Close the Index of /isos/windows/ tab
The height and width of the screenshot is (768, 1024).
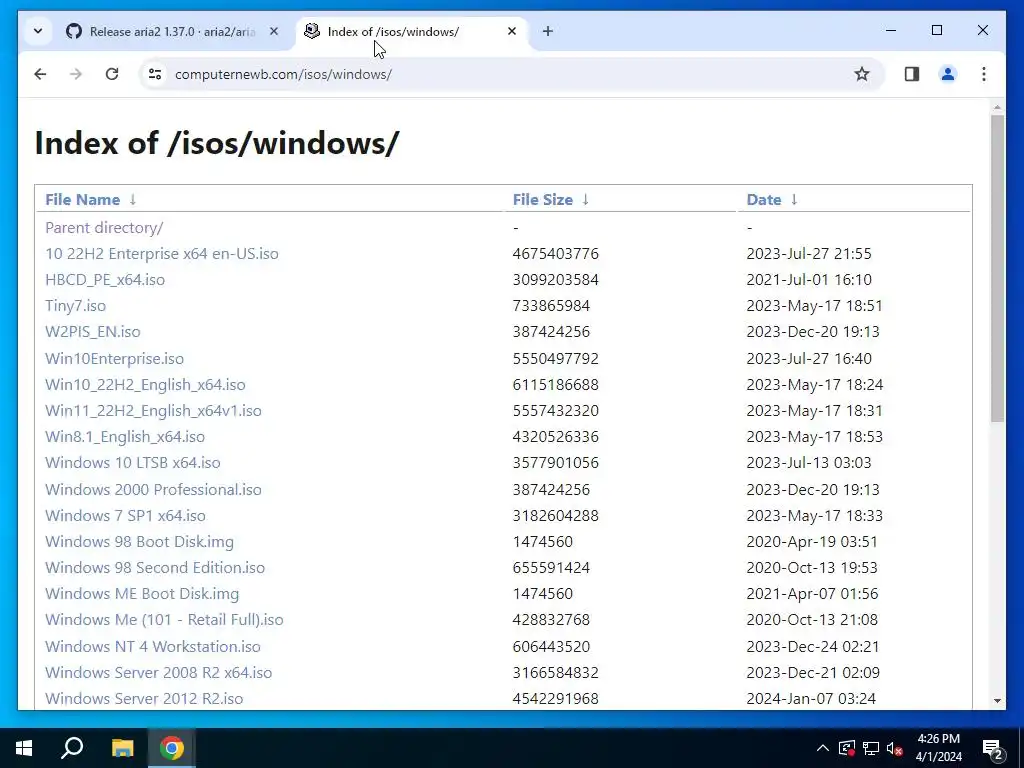(512, 31)
